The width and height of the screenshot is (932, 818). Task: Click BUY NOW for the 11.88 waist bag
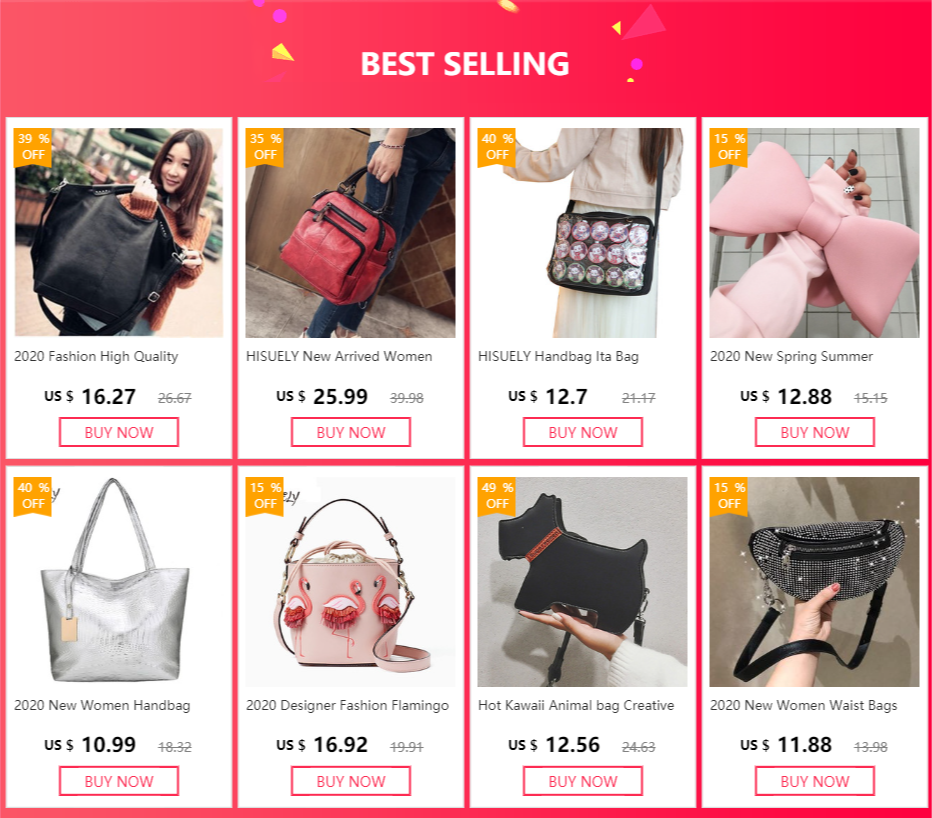pos(815,781)
